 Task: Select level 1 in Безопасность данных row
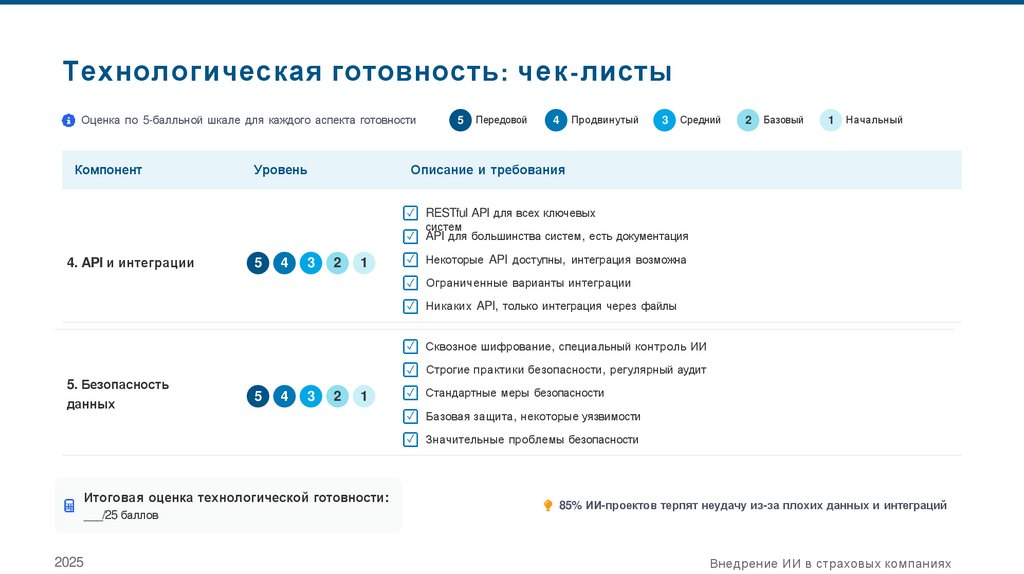364,396
